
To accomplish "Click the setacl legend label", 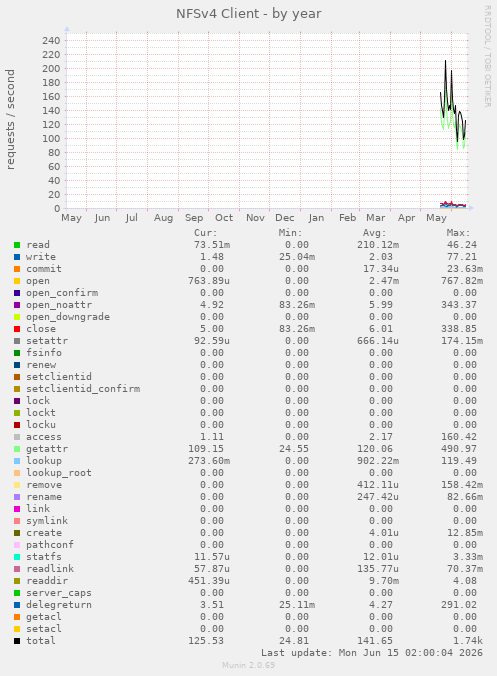I will [44, 629].
